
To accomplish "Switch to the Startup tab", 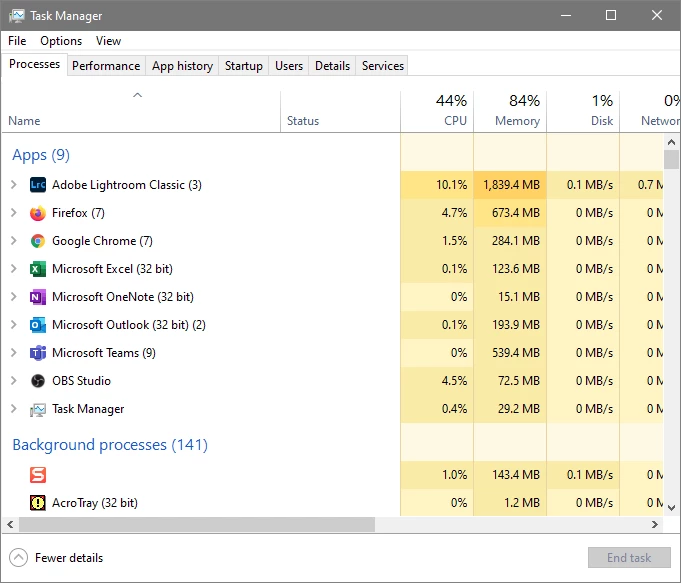I will 244,66.
